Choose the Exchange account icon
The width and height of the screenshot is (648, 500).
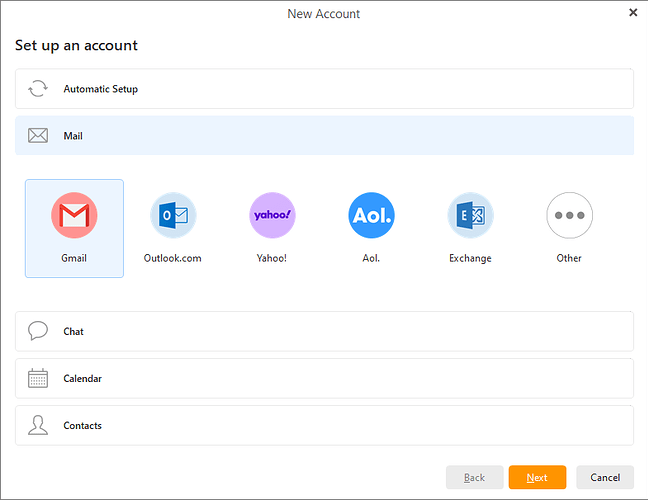(471, 215)
